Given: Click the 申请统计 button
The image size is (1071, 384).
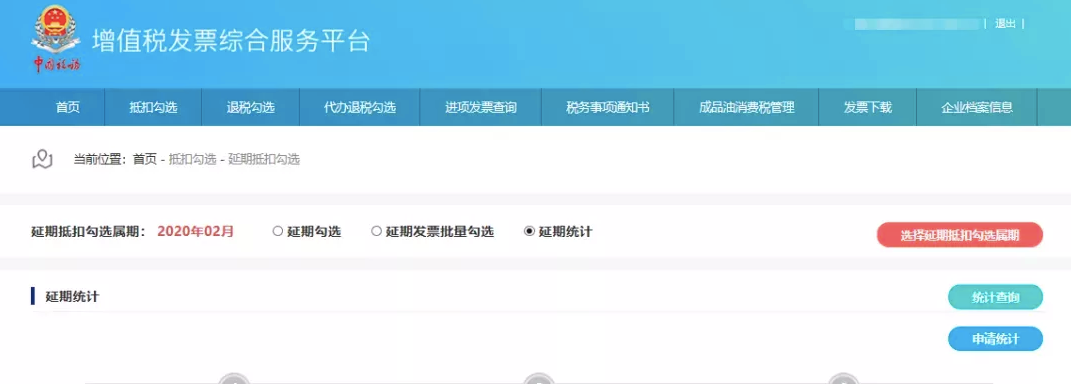Looking at the screenshot, I should 995,339.
